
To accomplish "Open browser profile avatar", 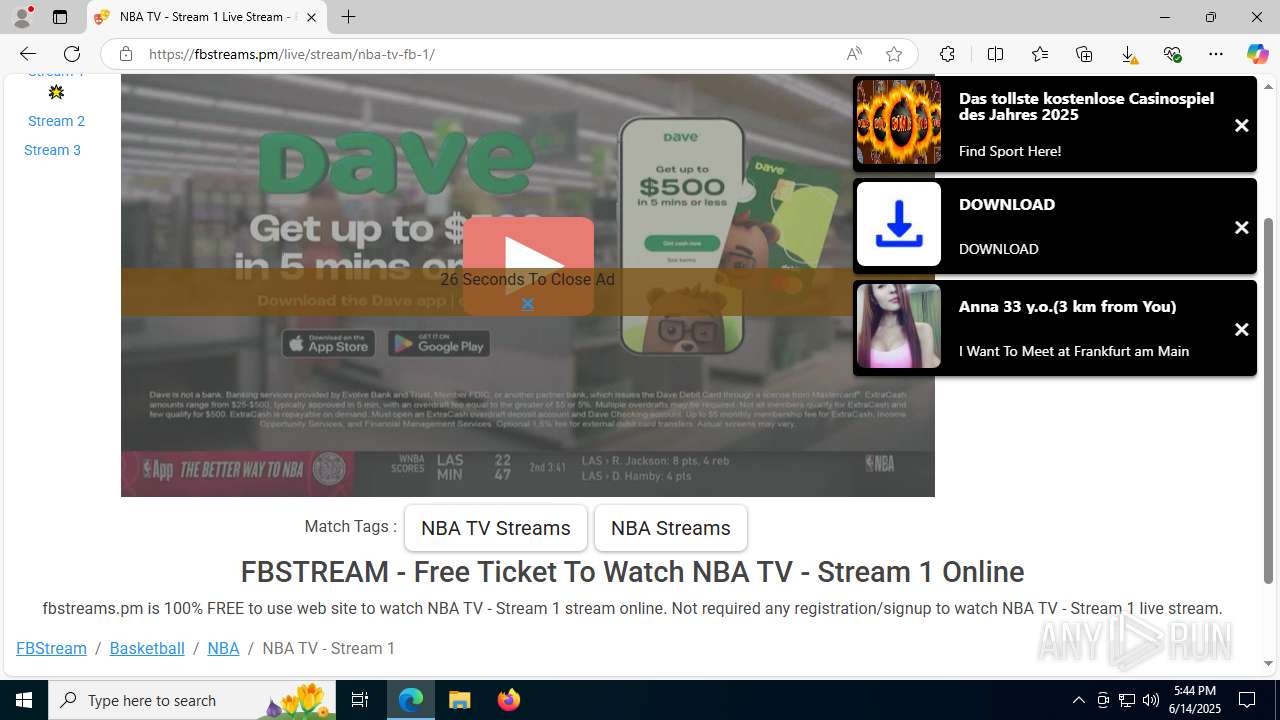I will (x=22, y=17).
